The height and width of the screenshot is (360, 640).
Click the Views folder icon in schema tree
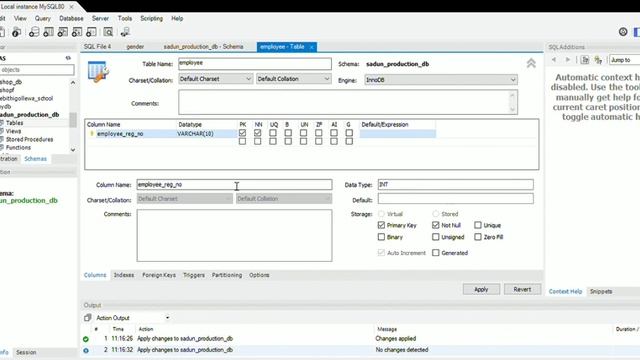(x=2, y=131)
